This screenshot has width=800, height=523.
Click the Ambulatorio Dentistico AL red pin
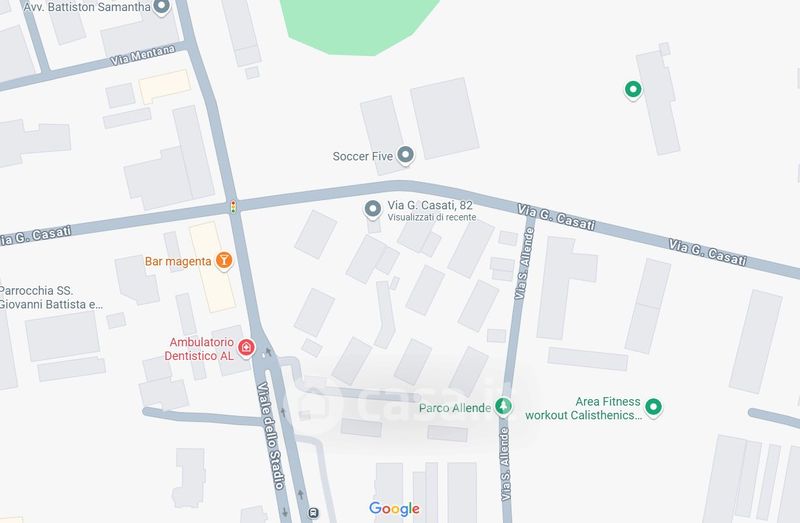[246, 348]
